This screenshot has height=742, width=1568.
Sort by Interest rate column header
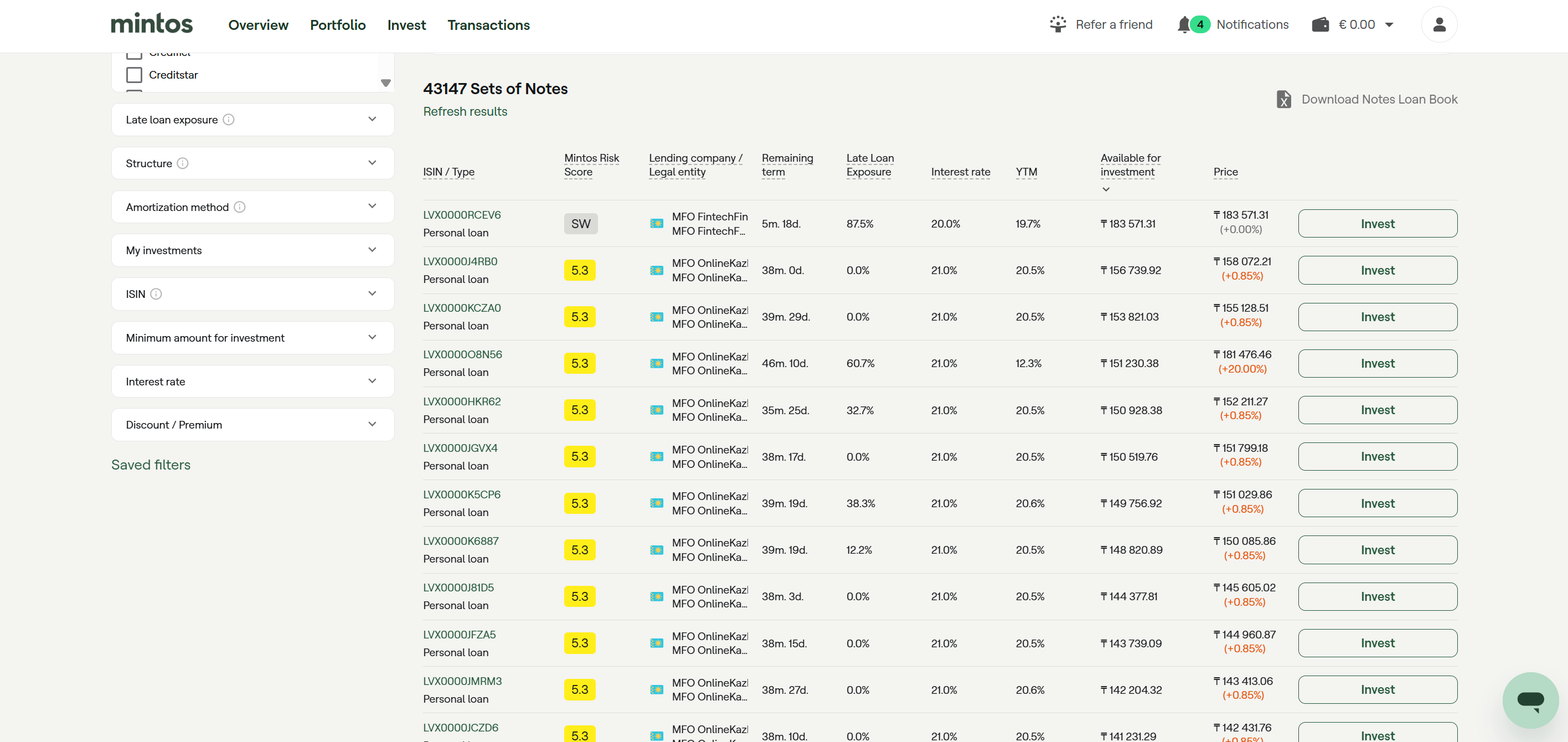pos(961,172)
